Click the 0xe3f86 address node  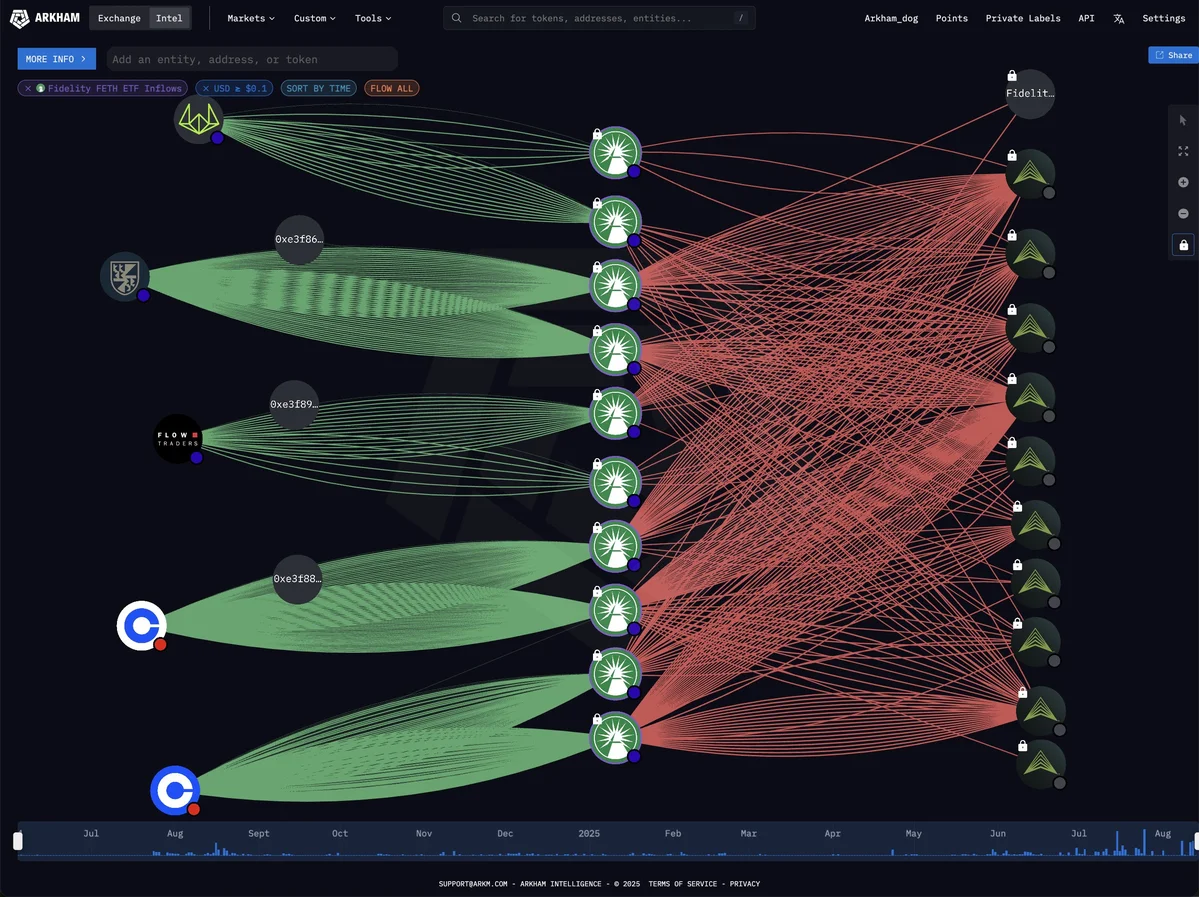(299, 240)
